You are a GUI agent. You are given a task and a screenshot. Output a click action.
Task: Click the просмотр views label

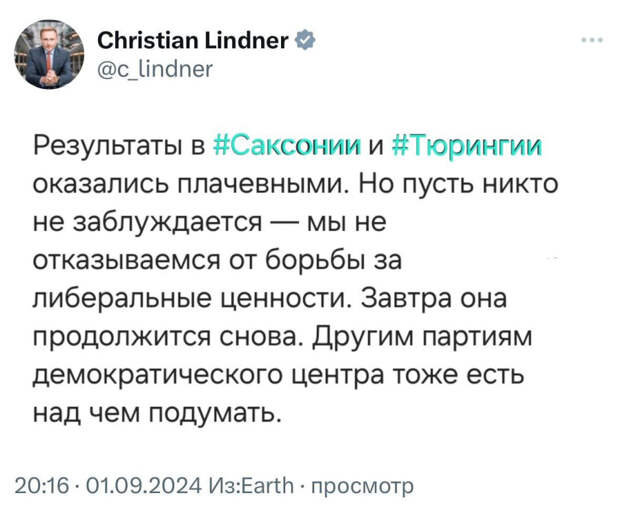coord(362,486)
